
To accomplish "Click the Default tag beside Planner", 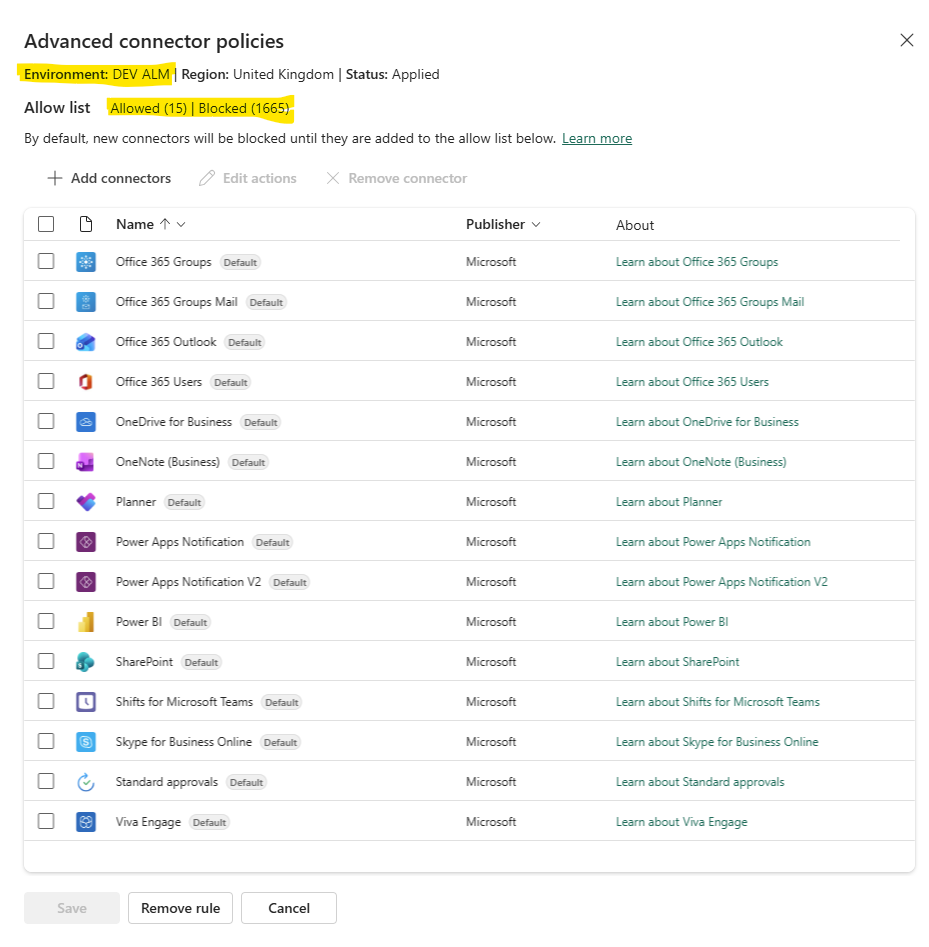I will click(184, 502).
